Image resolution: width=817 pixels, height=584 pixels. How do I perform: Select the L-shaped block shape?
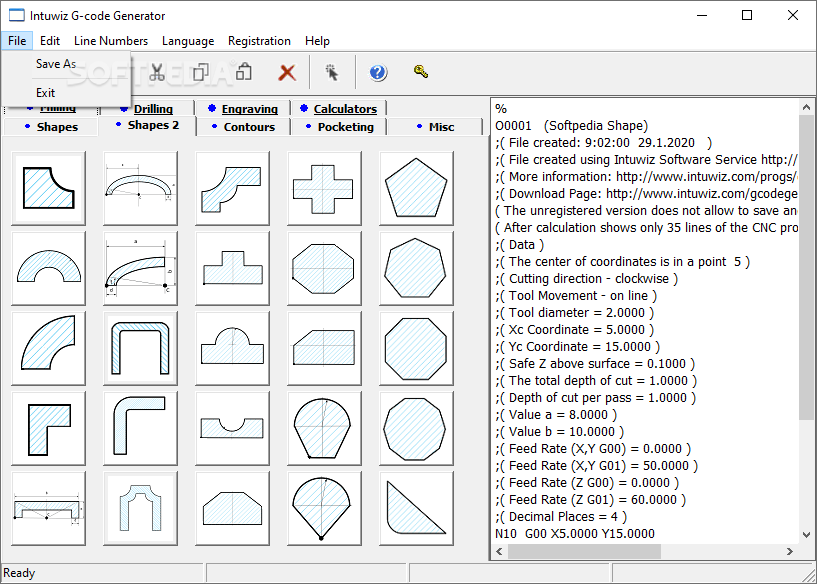point(48,428)
